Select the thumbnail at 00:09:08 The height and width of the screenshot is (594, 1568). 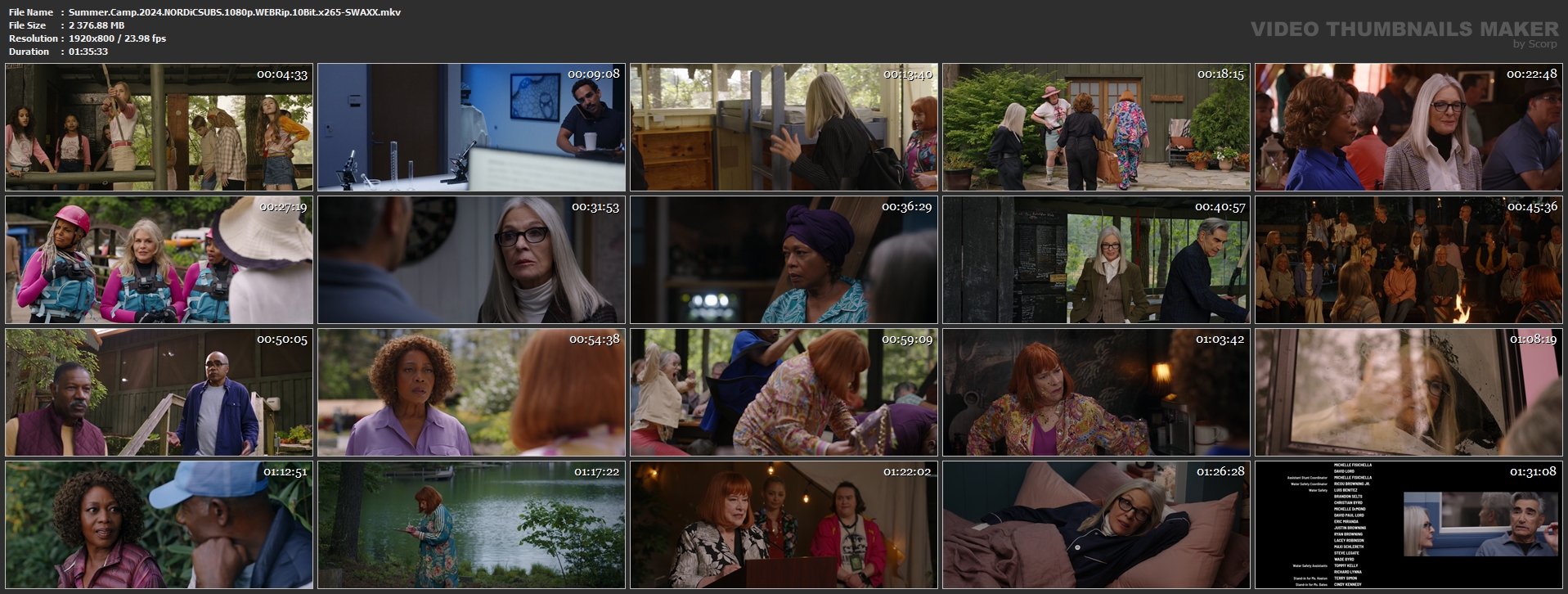(471, 127)
